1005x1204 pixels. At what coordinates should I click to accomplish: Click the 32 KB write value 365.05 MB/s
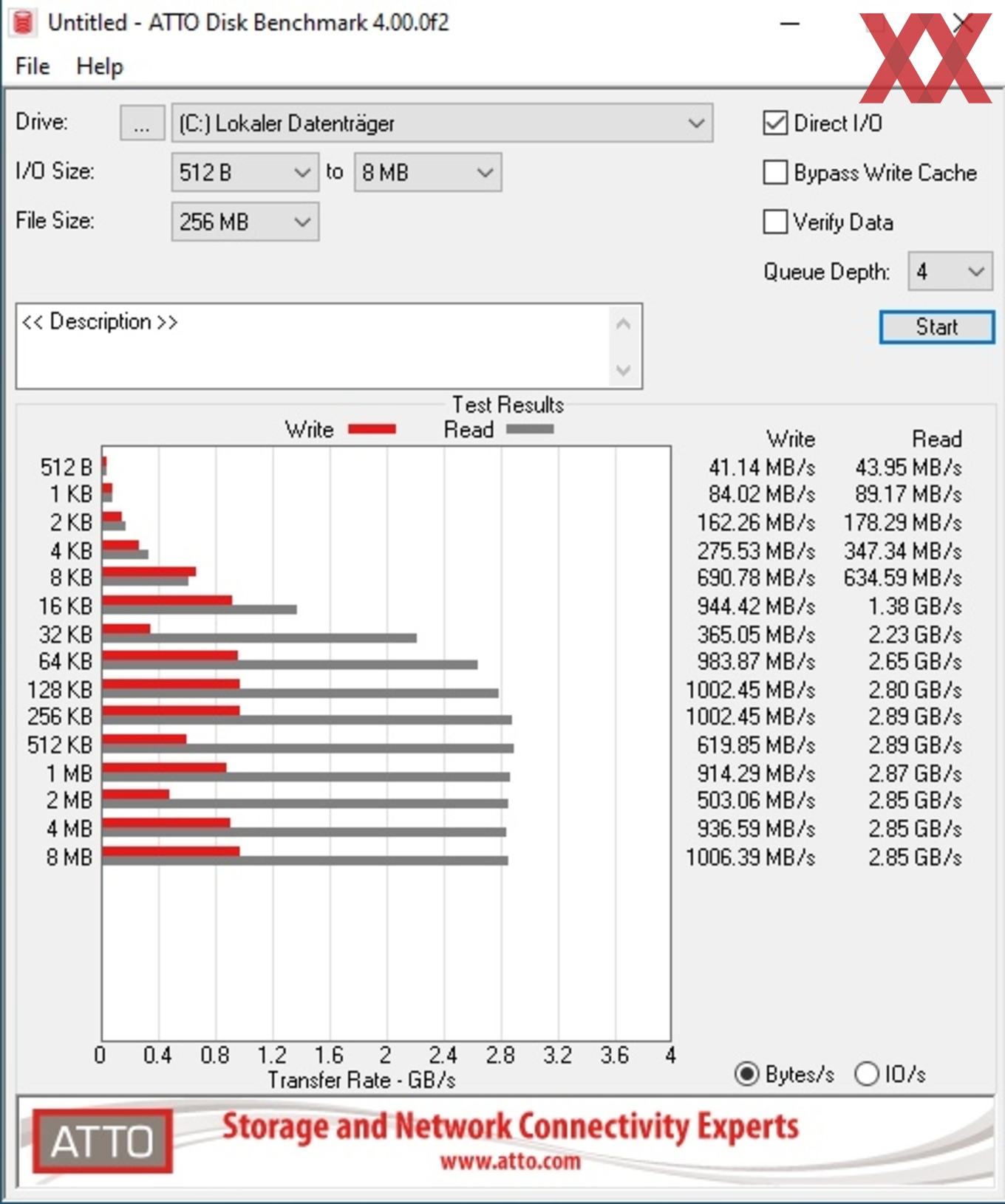[x=756, y=635]
